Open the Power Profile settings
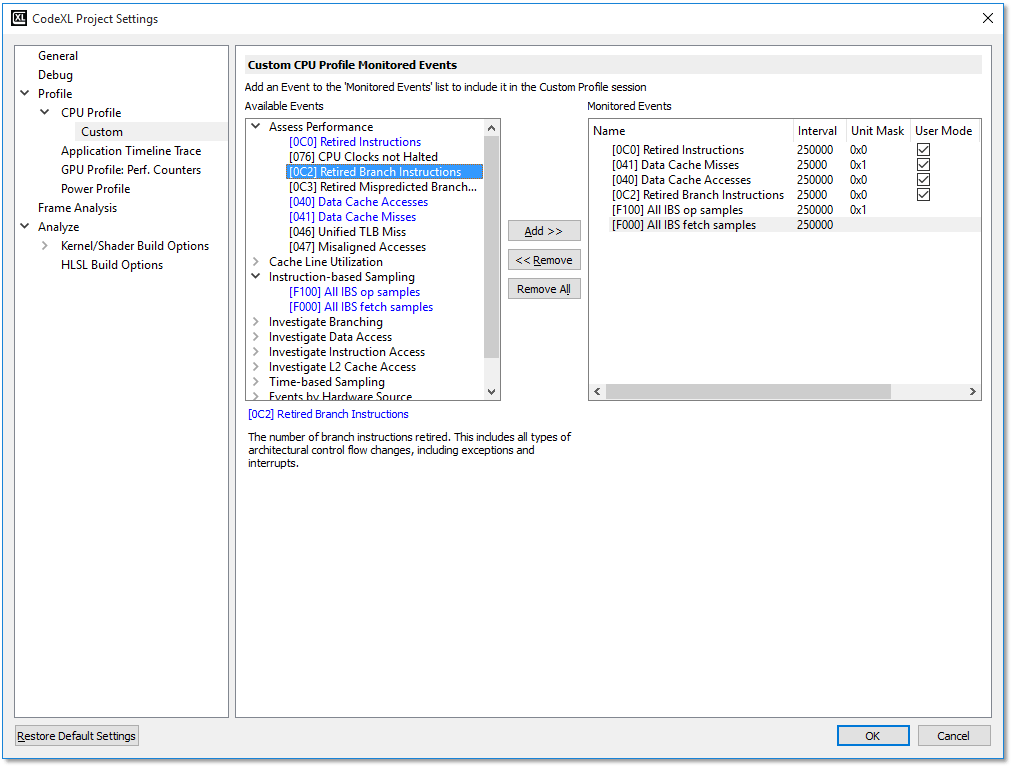The height and width of the screenshot is (768, 1013). click(96, 189)
